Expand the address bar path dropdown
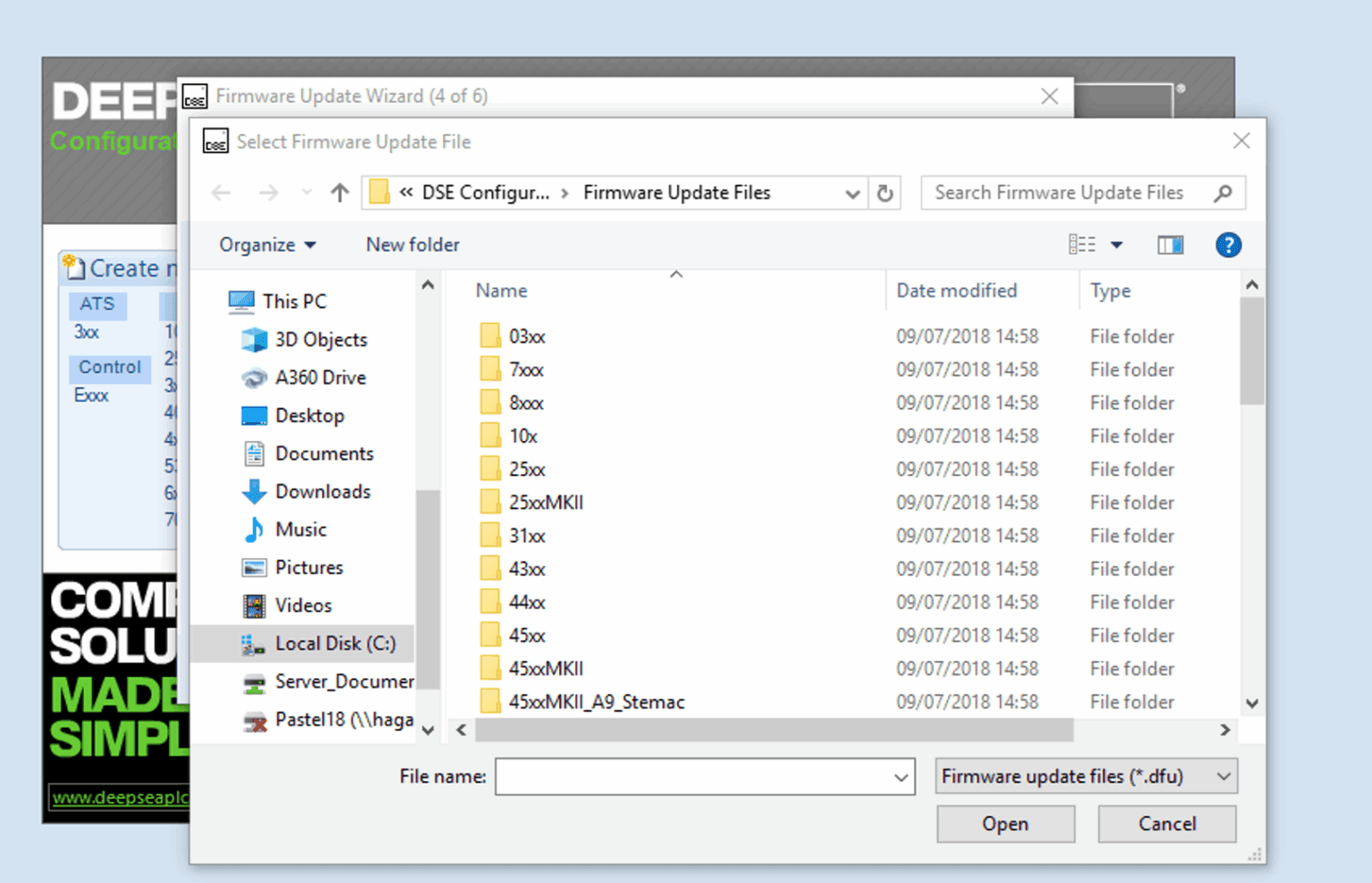1372x883 pixels. coord(852,193)
